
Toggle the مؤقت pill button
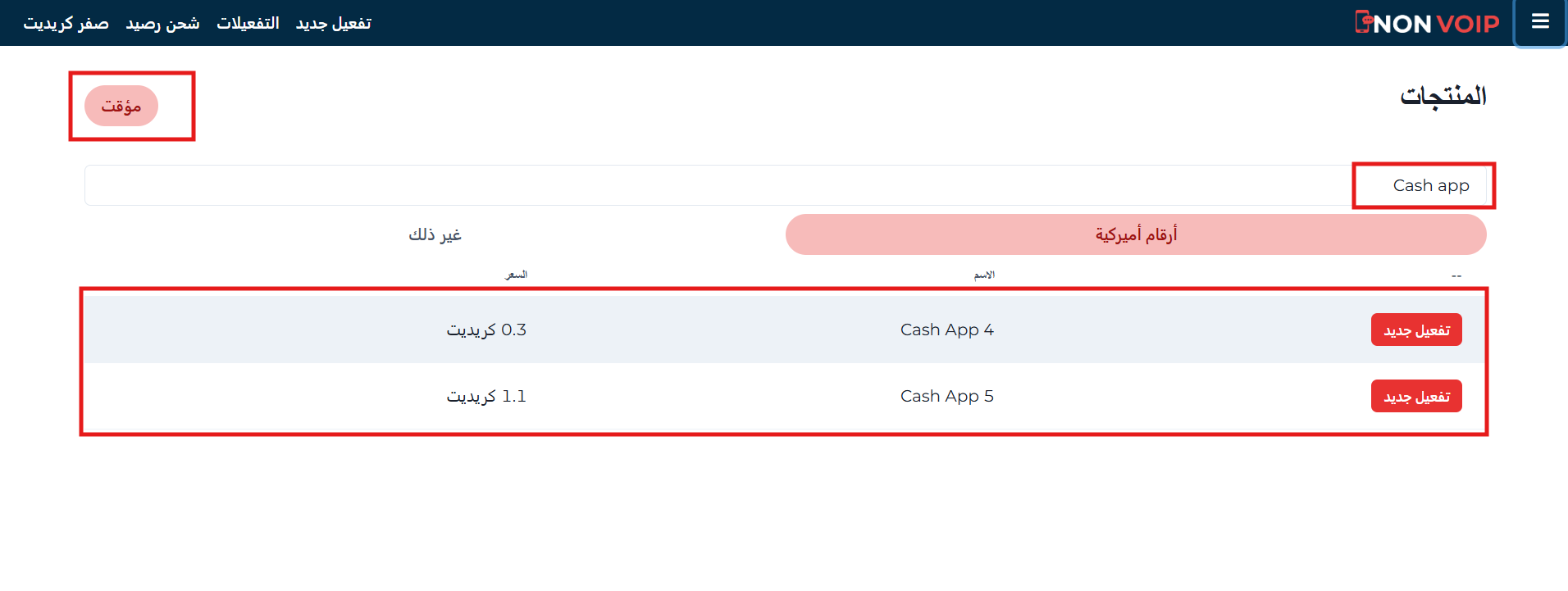pos(121,106)
